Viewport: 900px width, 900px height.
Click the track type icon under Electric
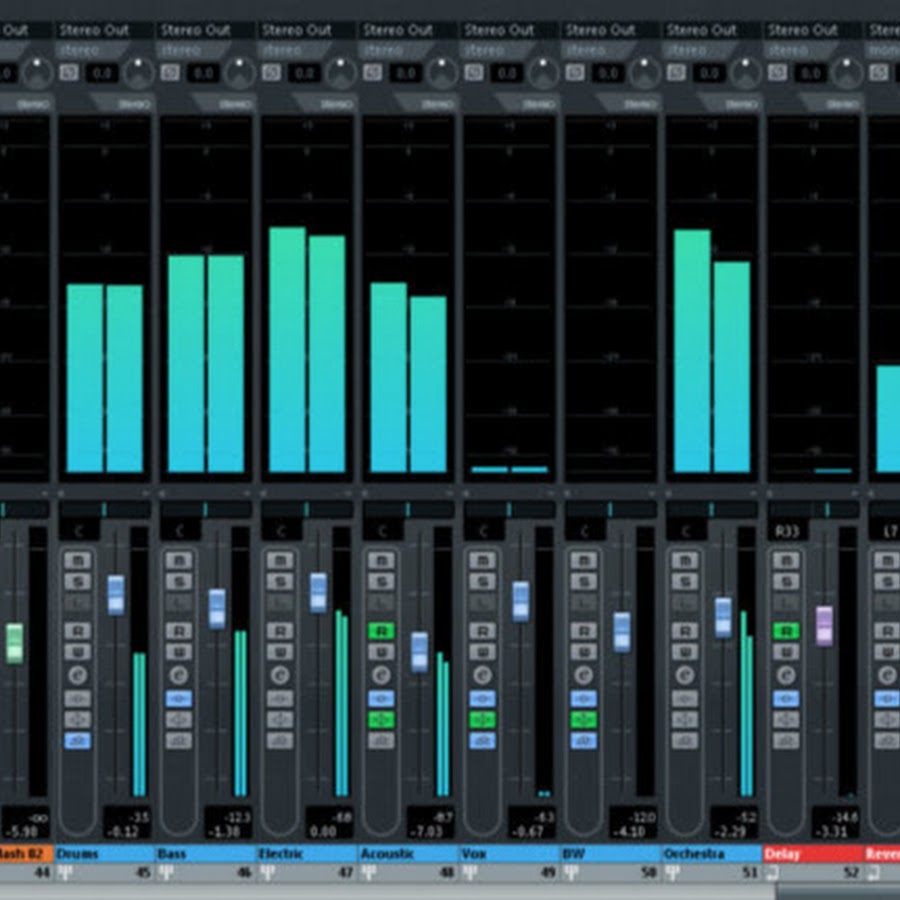click(x=268, y=873)
